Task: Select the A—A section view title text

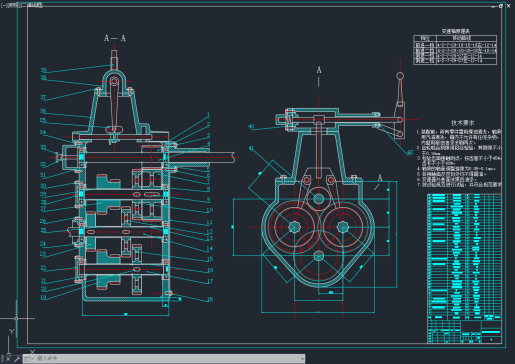Action: pos(115,38)
